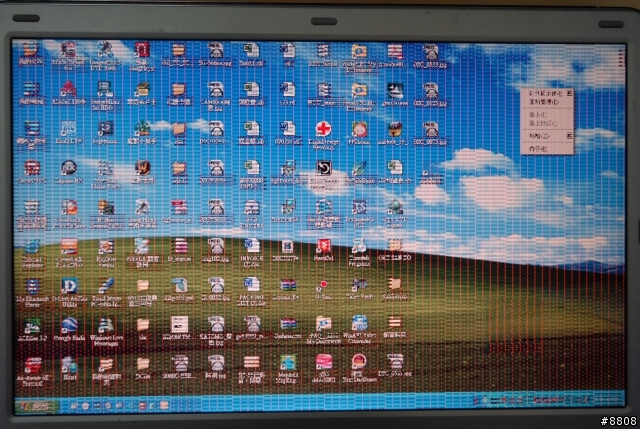640x429 pixels.
Task: Choose the bottom 內容 (Properties) context menu entry
Action: point(547,149)
